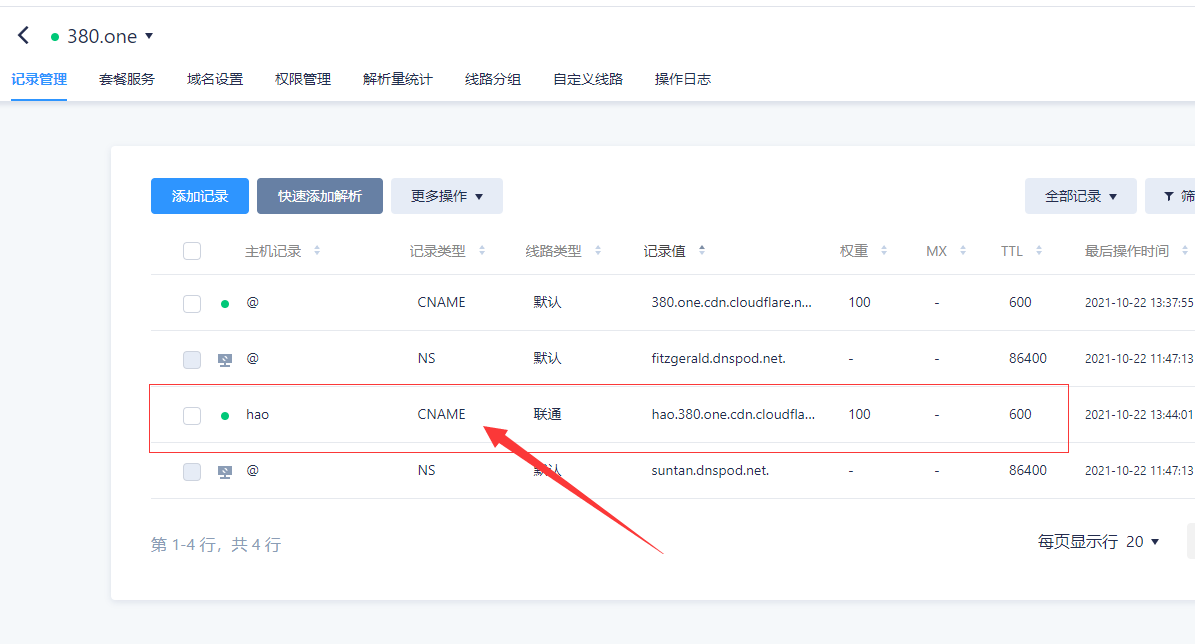Sort by 主机记录 column sort icon

tap(317, 251)
